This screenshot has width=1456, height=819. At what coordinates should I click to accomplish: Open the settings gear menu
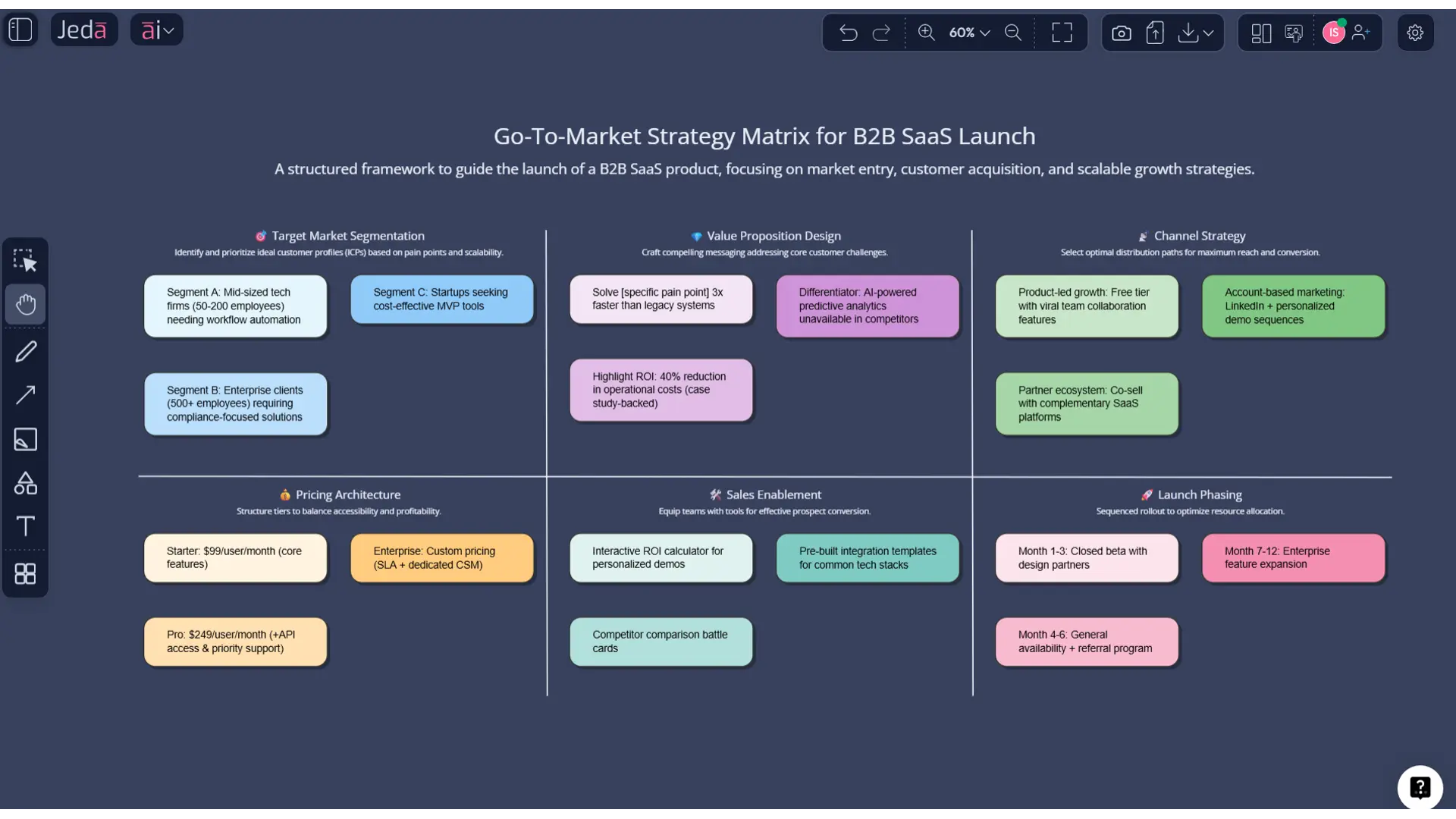point(1415,33)
